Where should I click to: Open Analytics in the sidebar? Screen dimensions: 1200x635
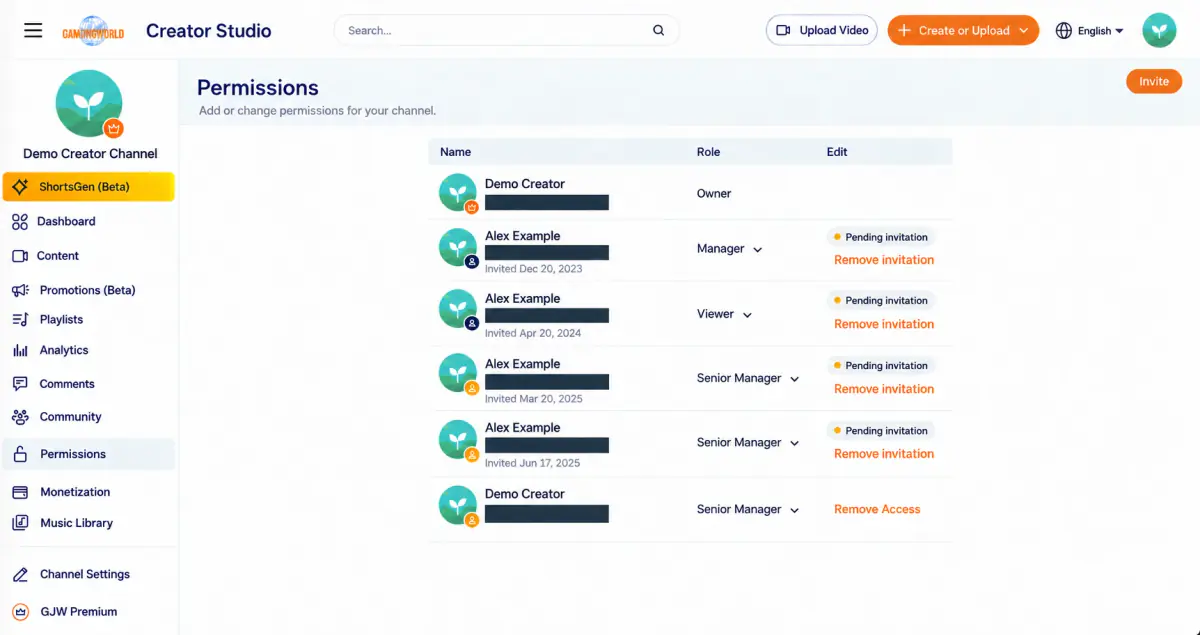[64, 350]
